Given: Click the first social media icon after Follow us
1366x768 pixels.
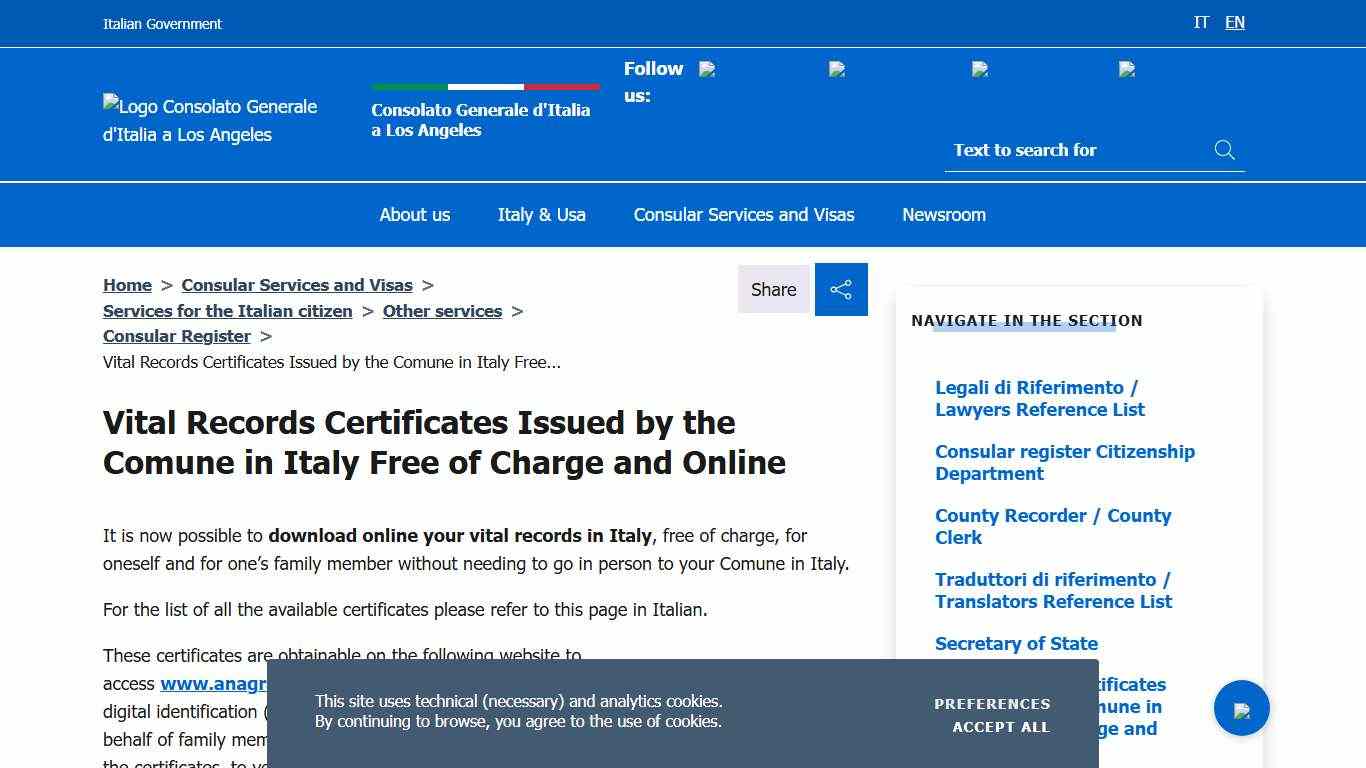Looking at the screenshot, I should [x=707, y=69].
